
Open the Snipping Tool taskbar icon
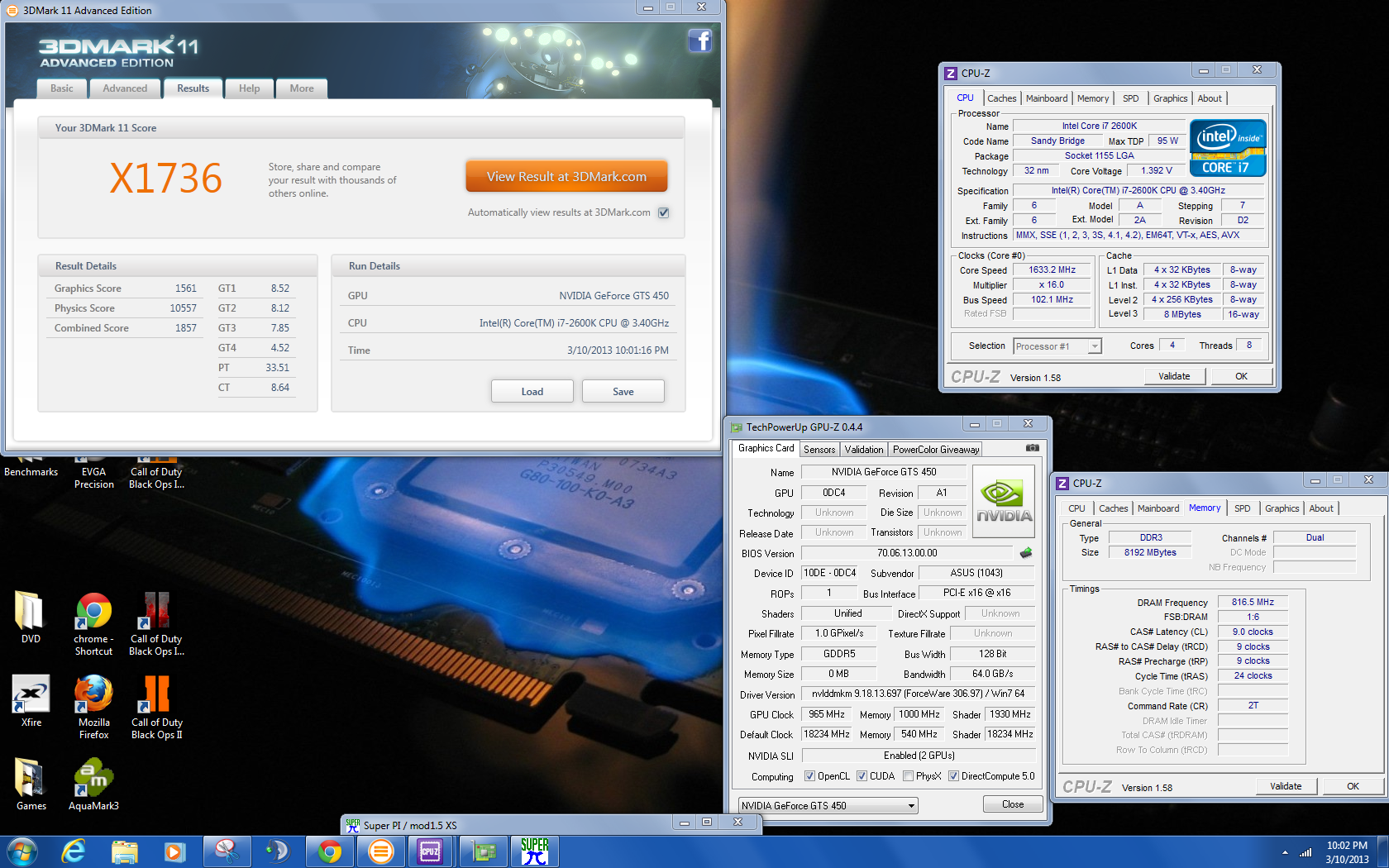(x=227, y=851)
